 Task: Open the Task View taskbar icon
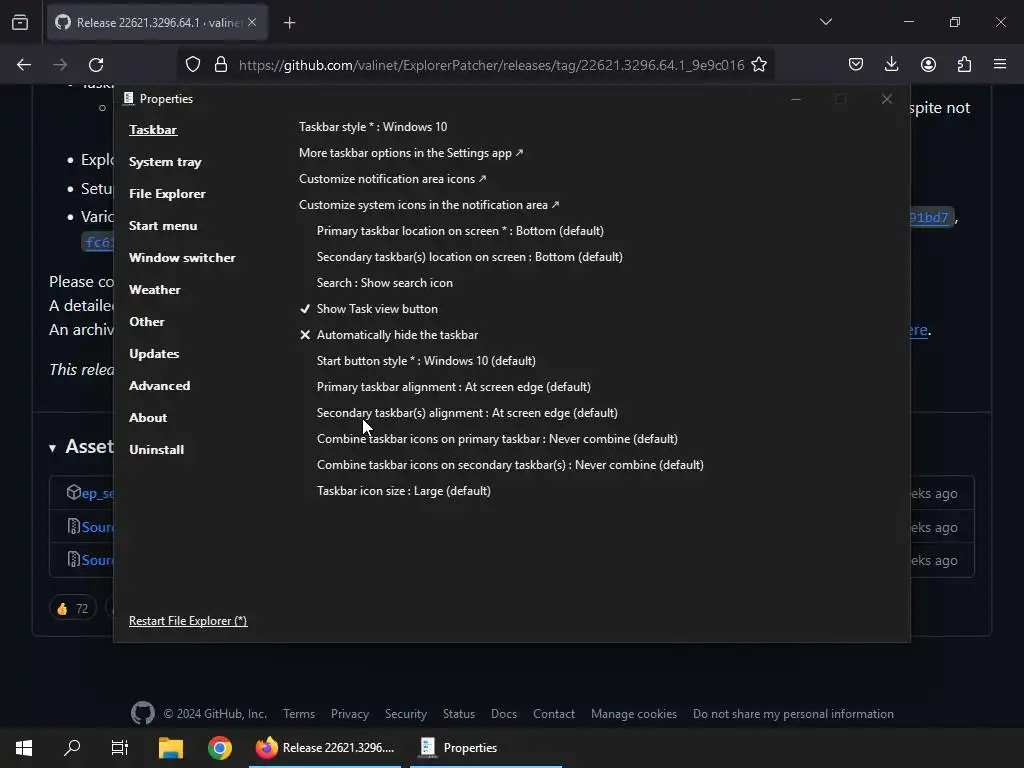pyautogui.click(x=120, y=748)
